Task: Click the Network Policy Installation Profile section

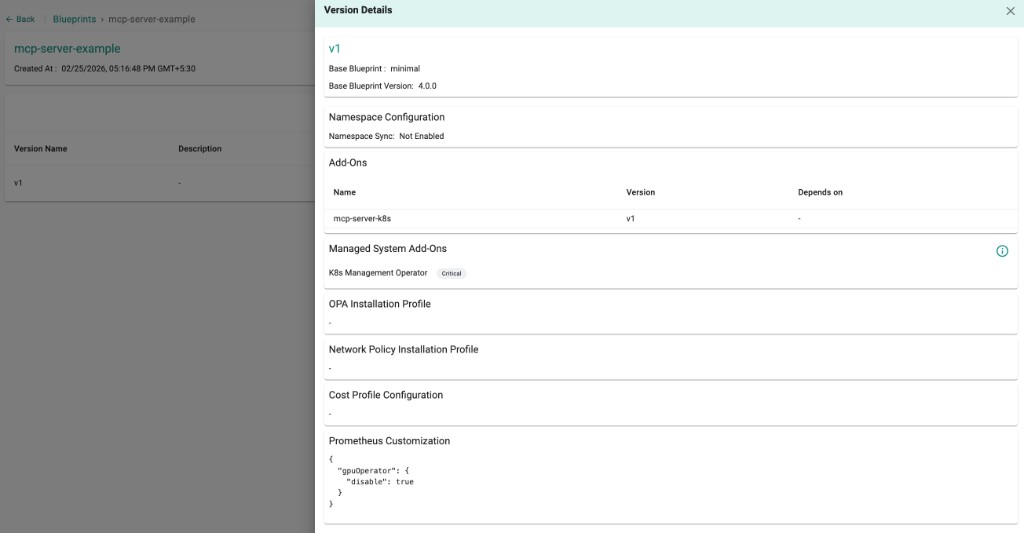Action: pos(403,350)
